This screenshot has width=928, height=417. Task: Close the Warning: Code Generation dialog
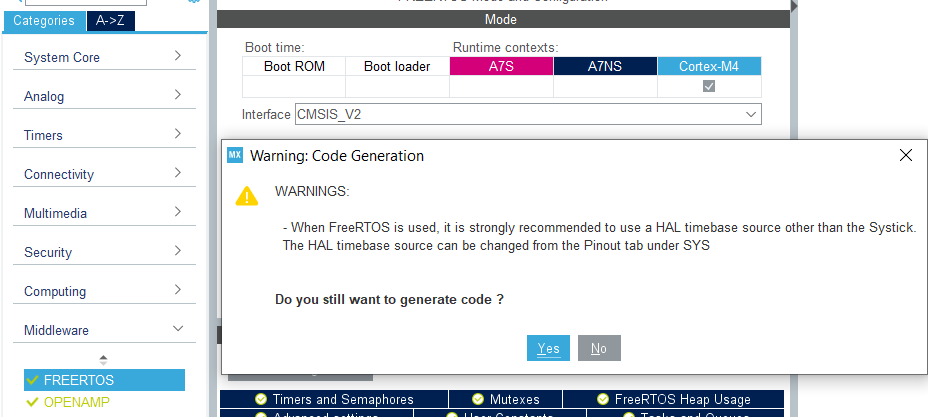click(x=906, y=156)
